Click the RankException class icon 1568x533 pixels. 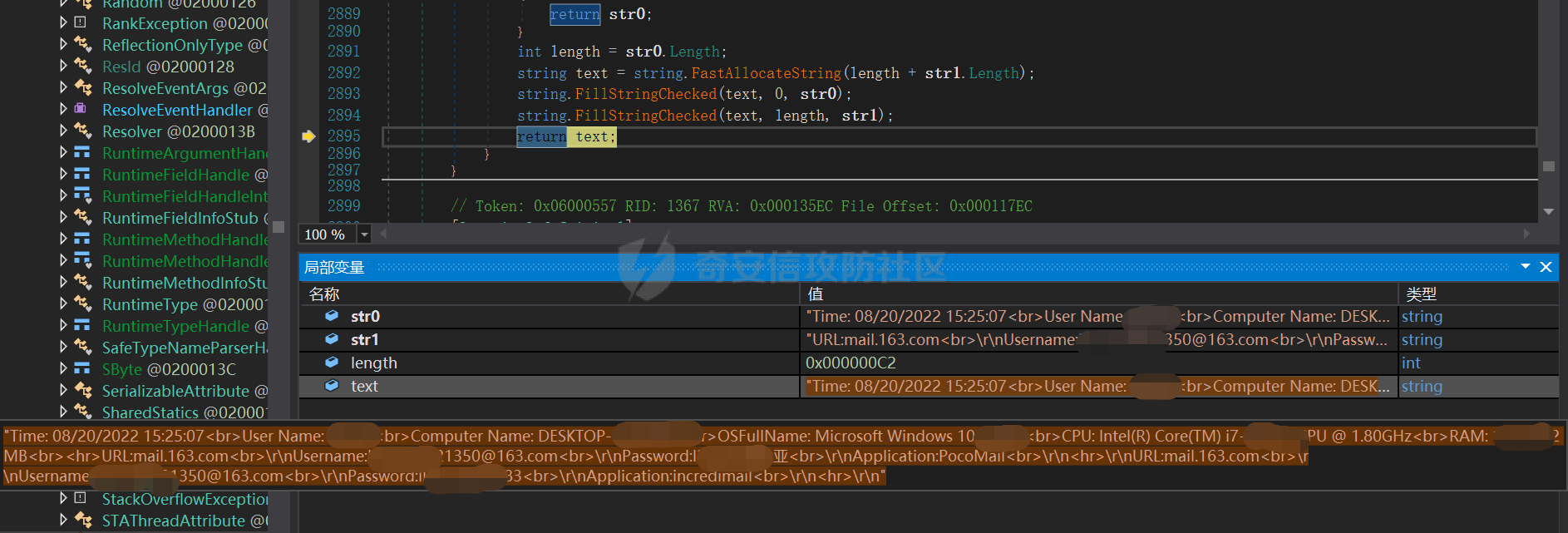coord(81,22)
